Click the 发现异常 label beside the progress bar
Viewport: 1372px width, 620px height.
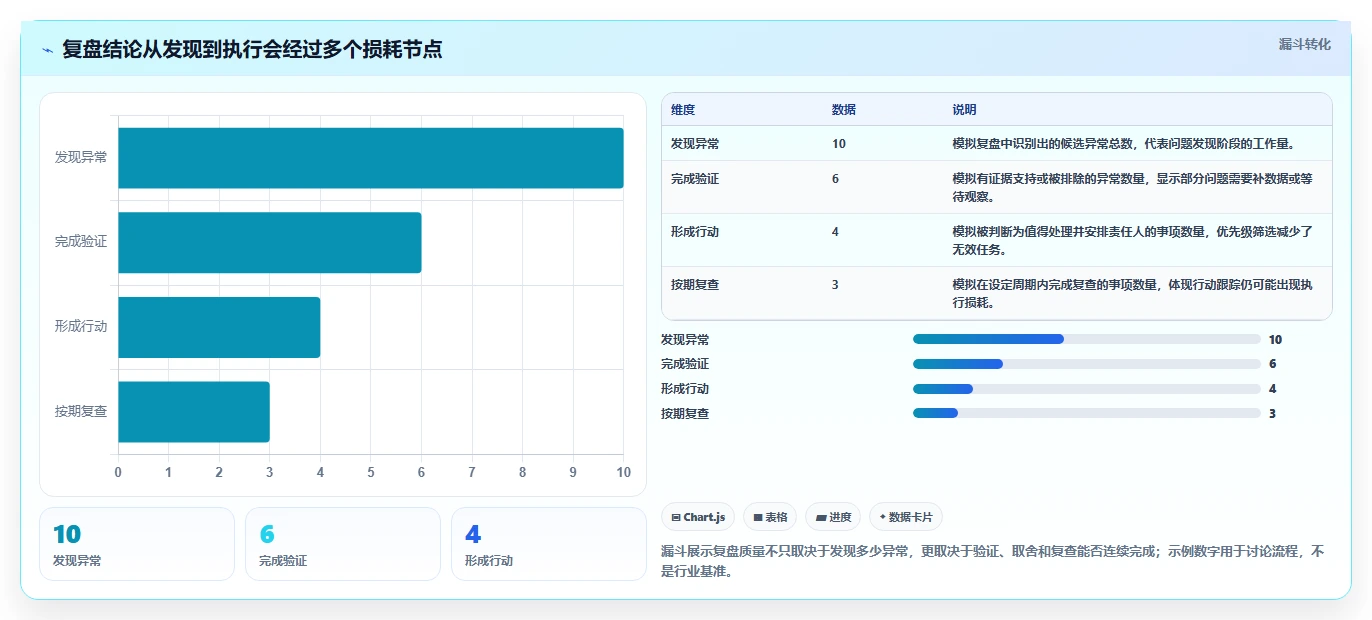pyautogui.click(x=685, y=340)
